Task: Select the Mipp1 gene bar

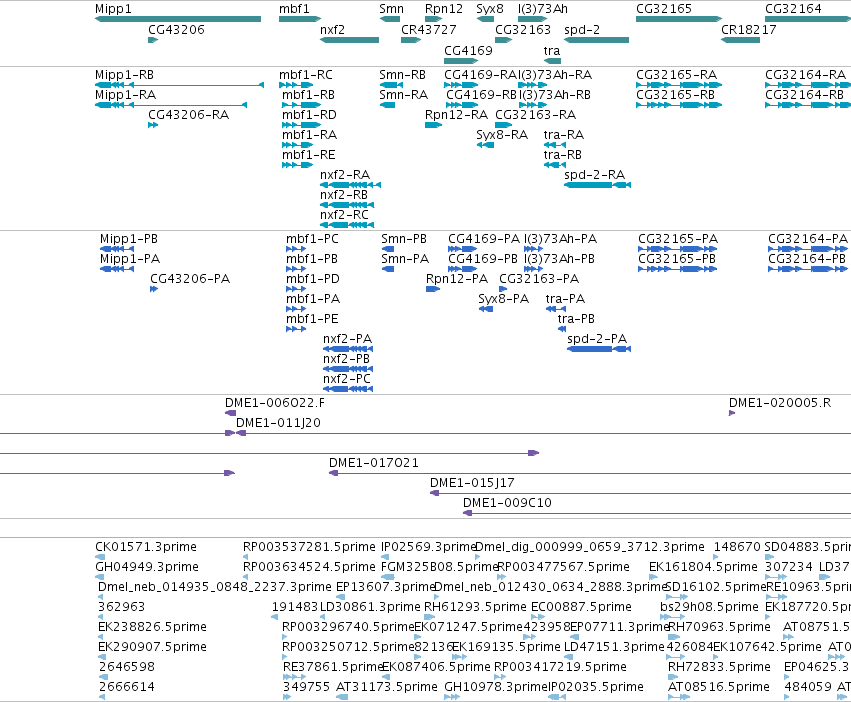Action: (178, 19)
